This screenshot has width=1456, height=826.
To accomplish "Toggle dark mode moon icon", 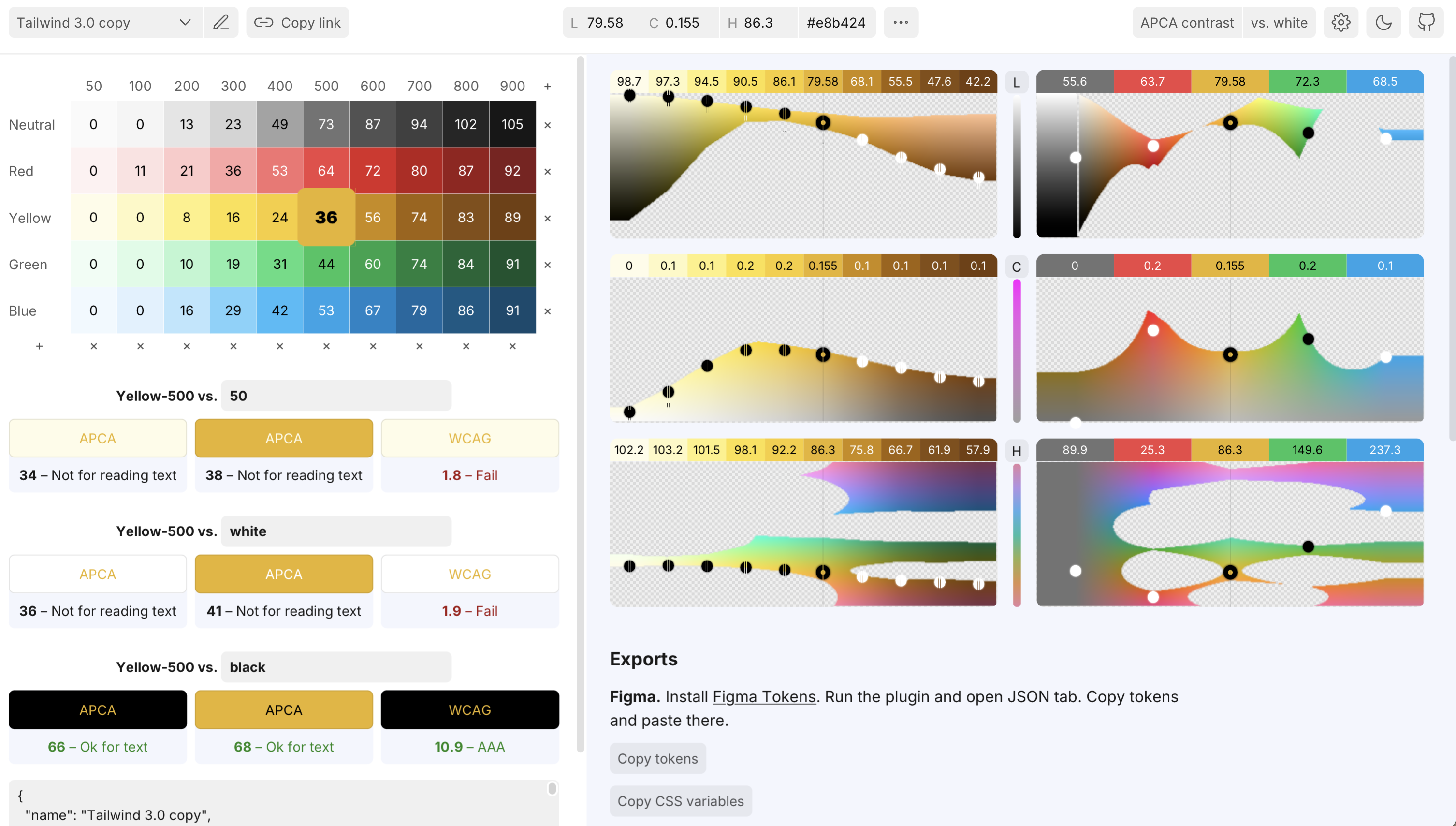I will tap(1383, 23).
